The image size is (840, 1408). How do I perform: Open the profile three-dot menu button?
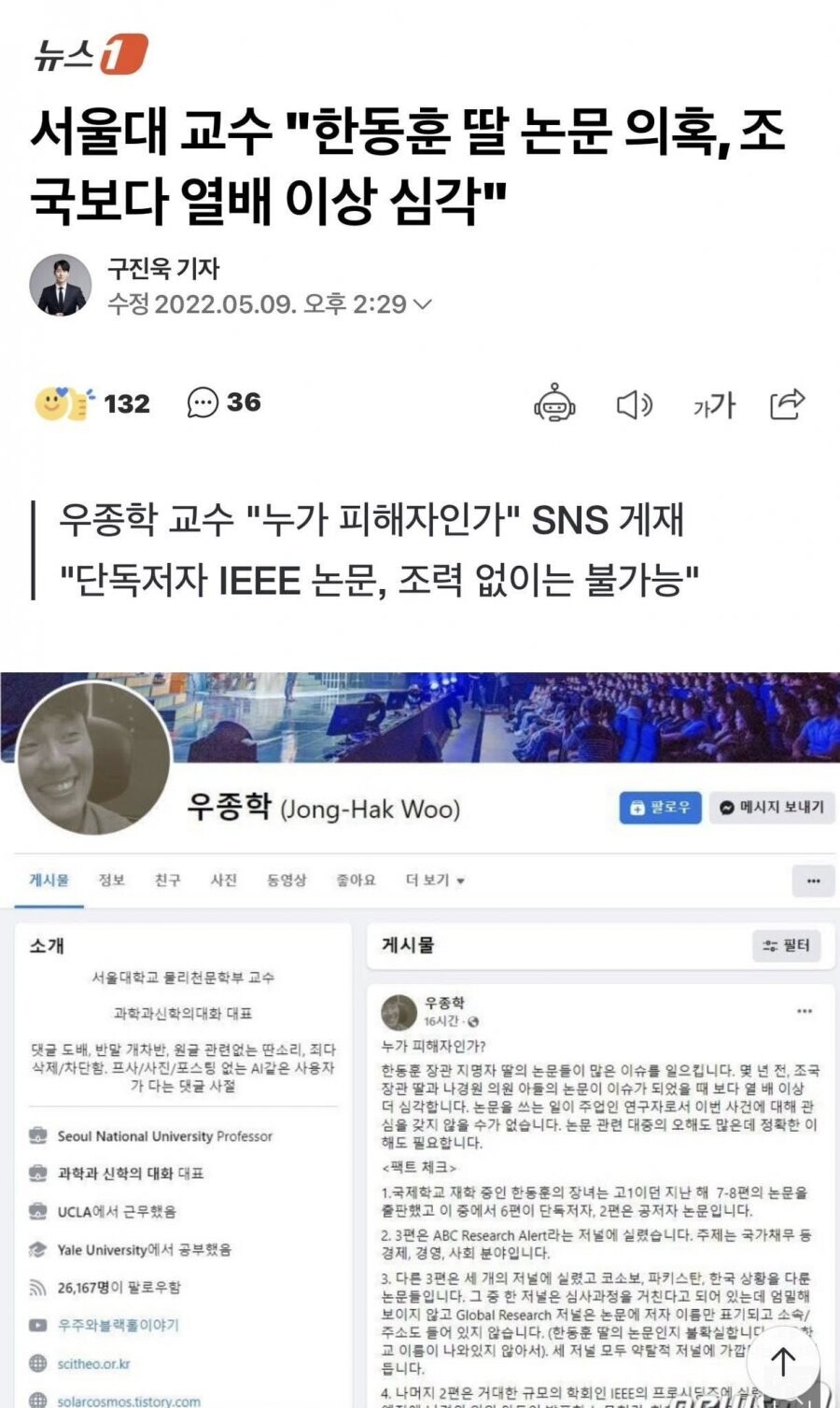click(813, 880)
